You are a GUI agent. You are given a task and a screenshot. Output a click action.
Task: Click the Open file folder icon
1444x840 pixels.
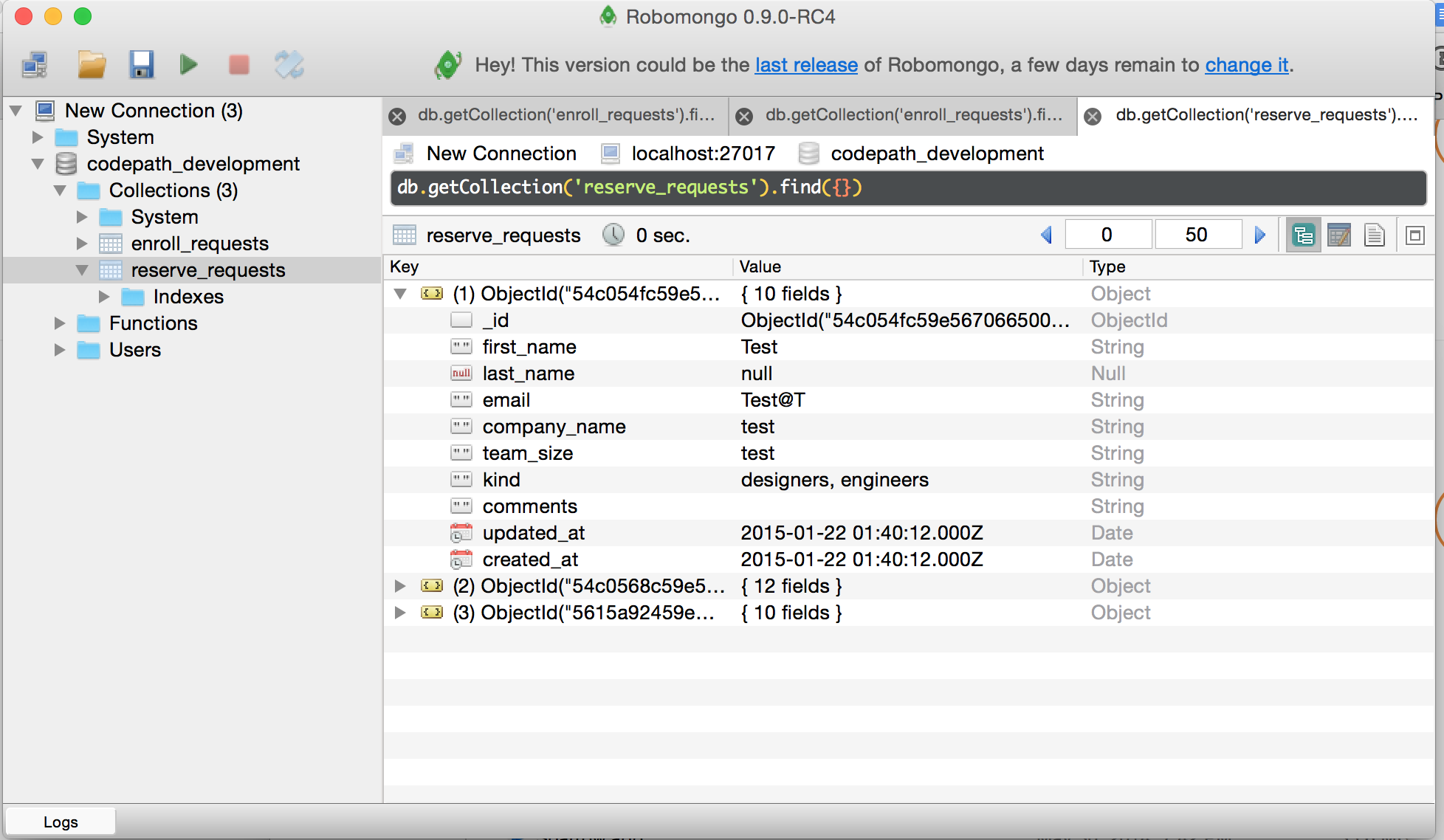(92, 65)
